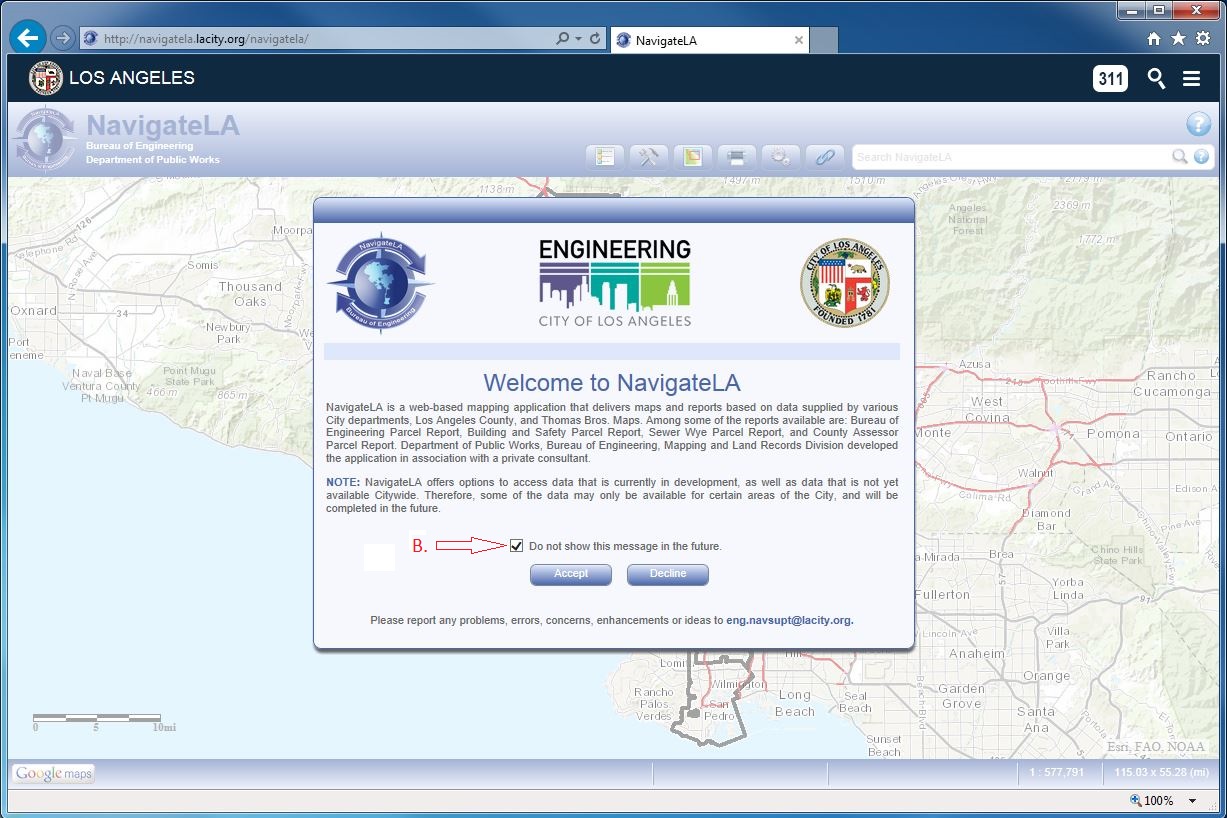Click the map scale 1 : 577,791 readout
Image resolution: width=1227 pixels, height=818 pixels.
(1057, 773)
